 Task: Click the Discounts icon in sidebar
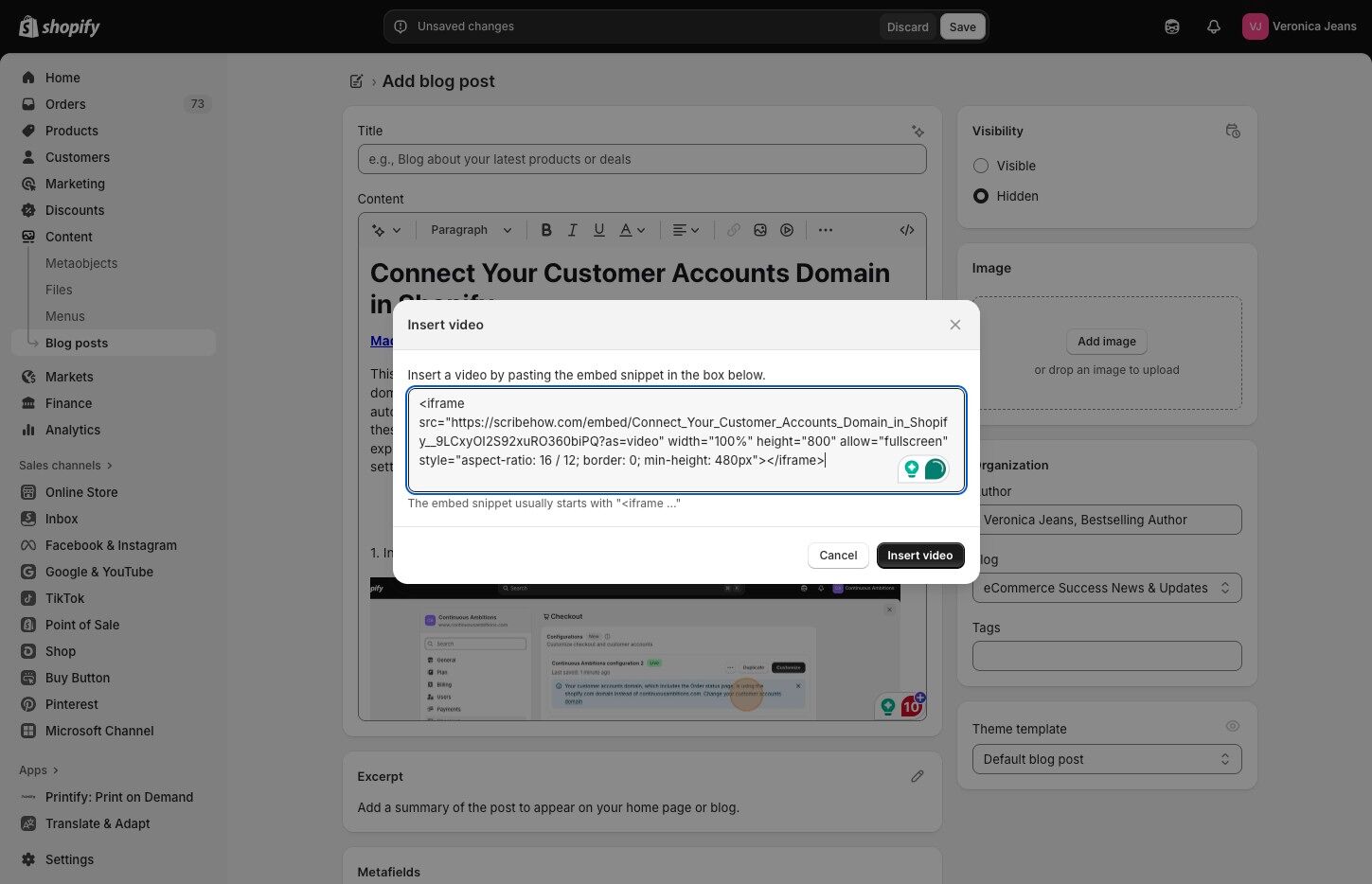click(28, 210)
